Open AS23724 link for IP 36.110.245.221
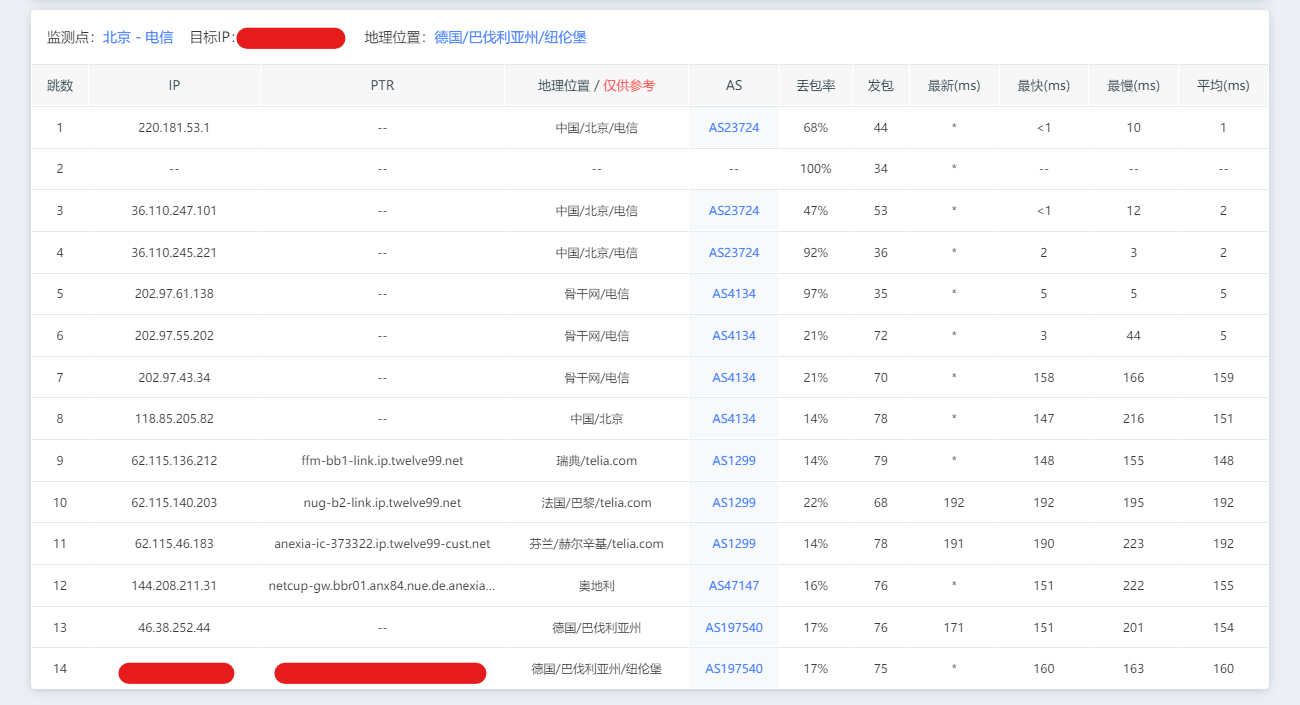 [734, 252]
